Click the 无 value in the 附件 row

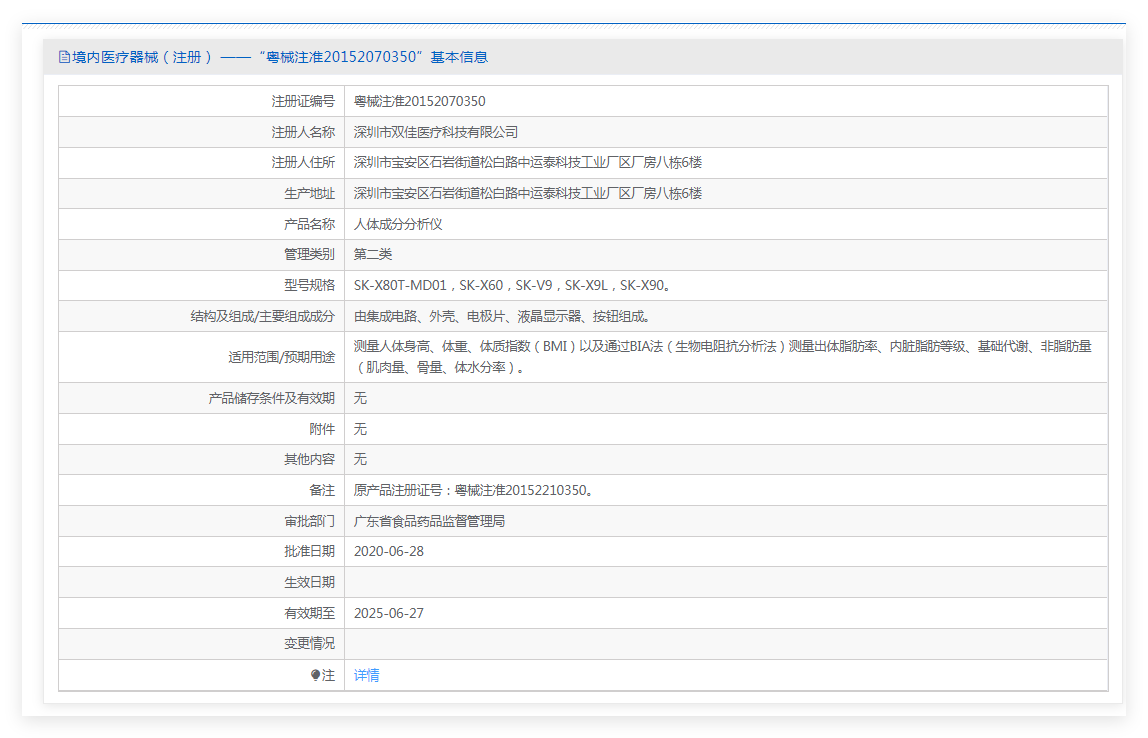[360, 429]
